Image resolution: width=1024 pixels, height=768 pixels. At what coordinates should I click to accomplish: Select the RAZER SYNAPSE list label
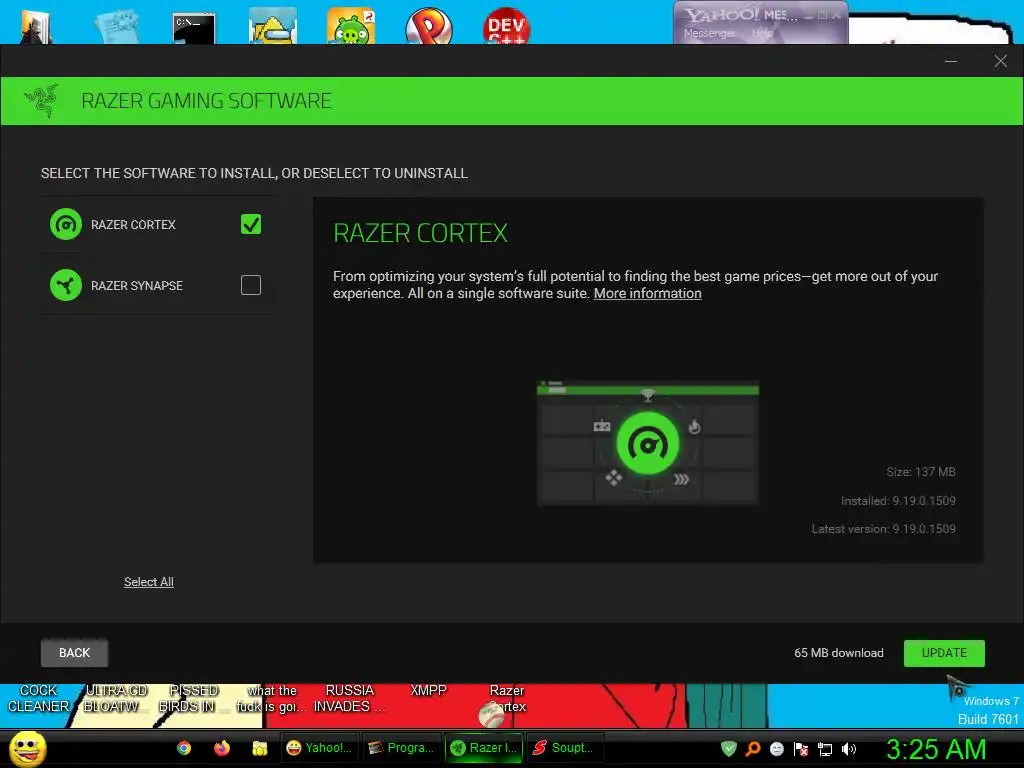pyautogui.click(x=136, y=285)
